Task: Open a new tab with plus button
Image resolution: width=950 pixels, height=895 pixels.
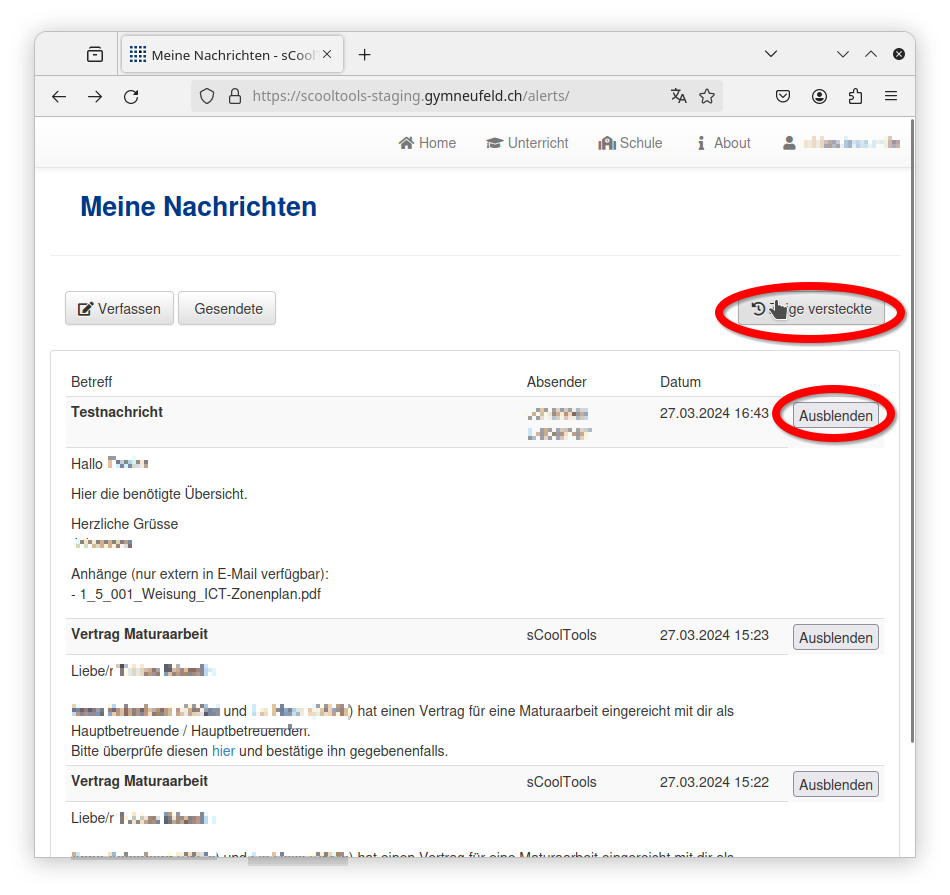Action: pos(365,55)
